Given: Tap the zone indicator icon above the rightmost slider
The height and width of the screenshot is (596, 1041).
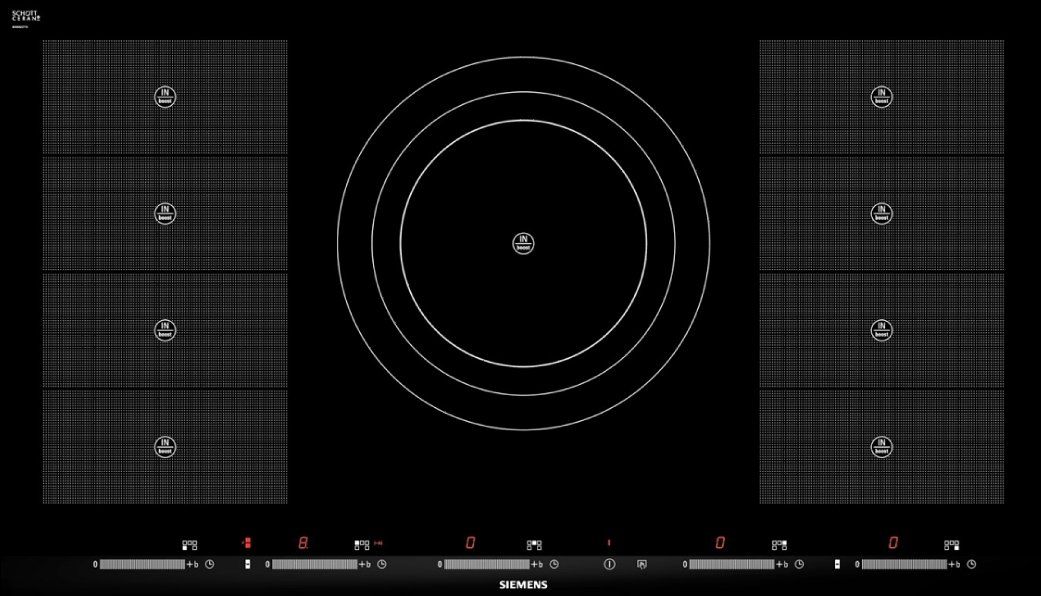Looking at the screenshot, I should (x=952, y=545).
